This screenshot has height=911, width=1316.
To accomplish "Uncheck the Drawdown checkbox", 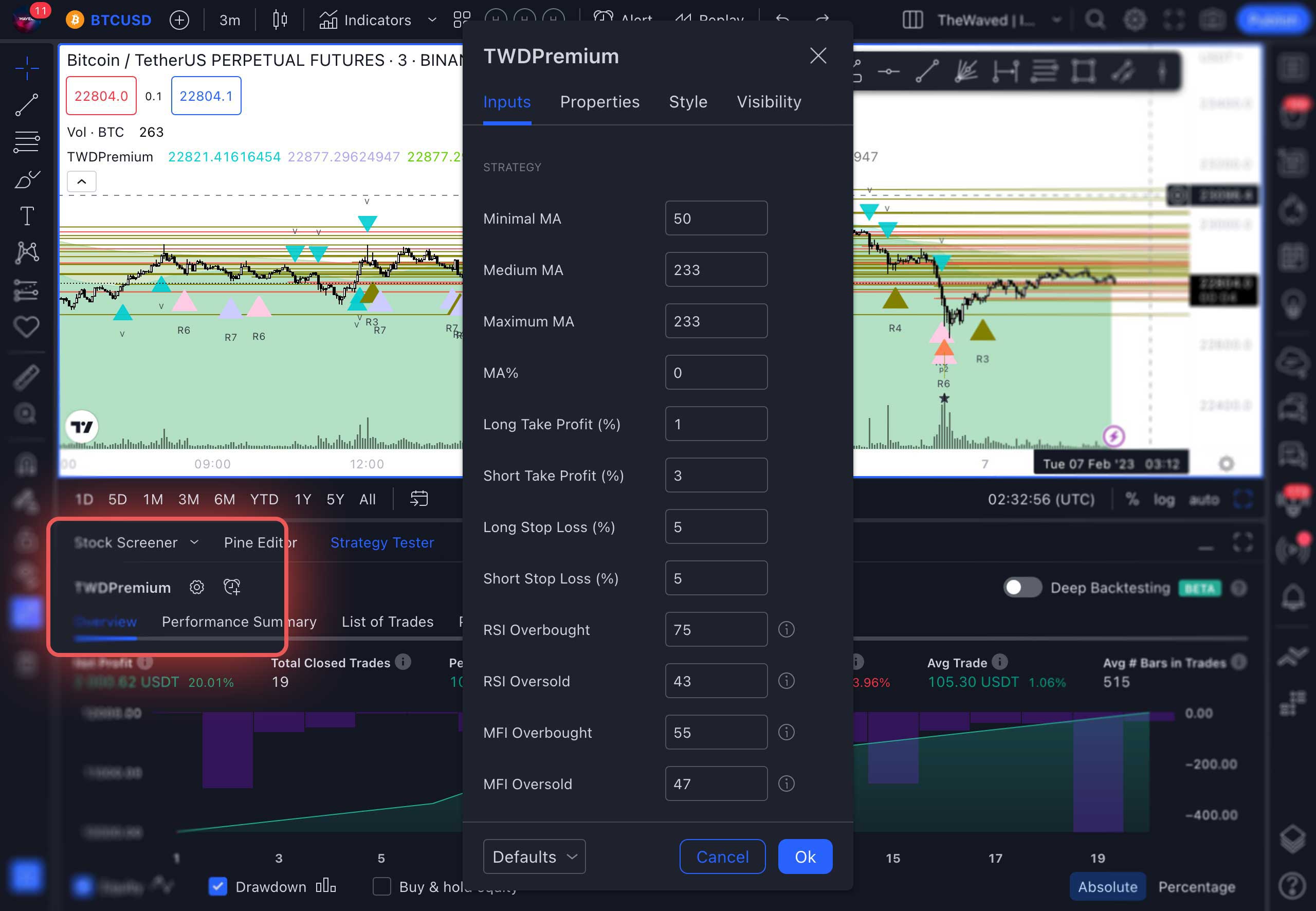I will 217,886.
